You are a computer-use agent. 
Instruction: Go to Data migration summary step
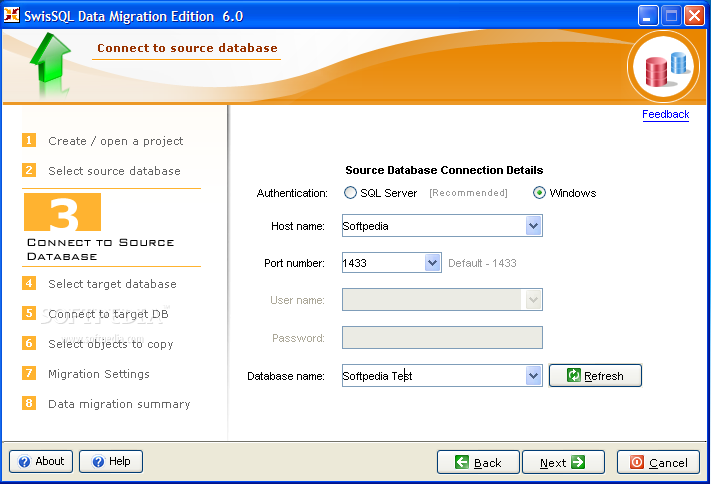point(119,404)
